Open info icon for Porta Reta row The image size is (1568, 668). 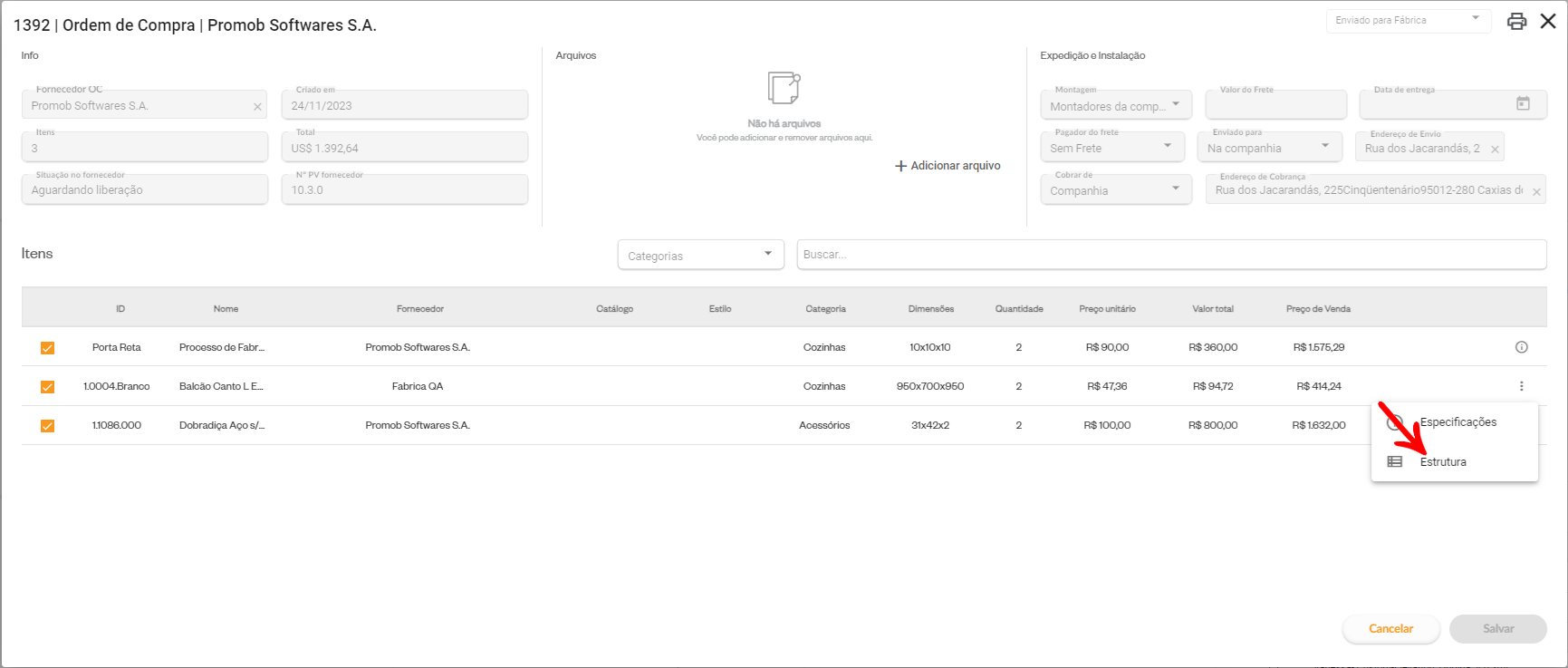click(x=1522, y=347)
